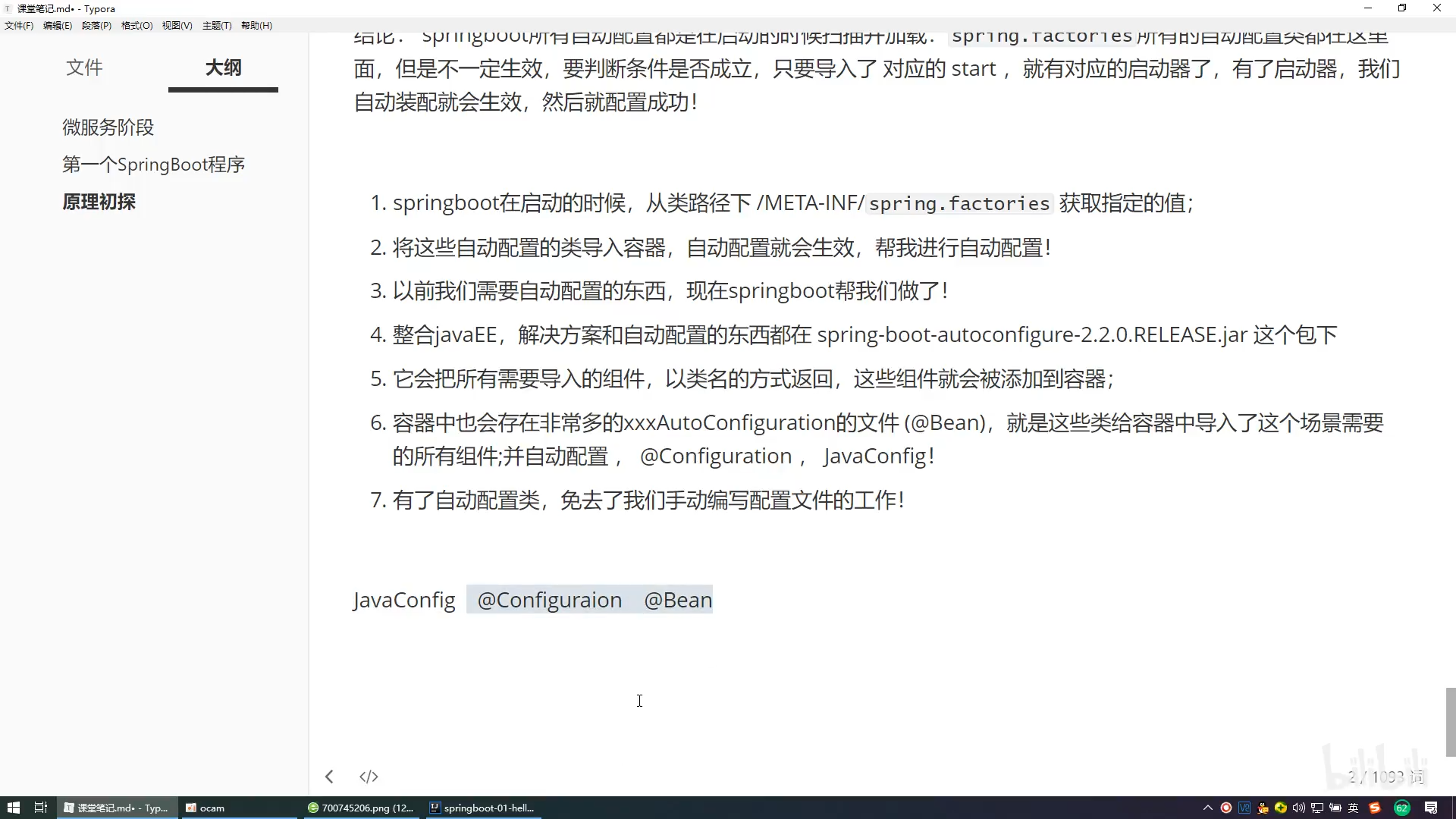Click Task View taskbar icon
Viewport: 1456px width, 819px height.
tap(41, 808)
